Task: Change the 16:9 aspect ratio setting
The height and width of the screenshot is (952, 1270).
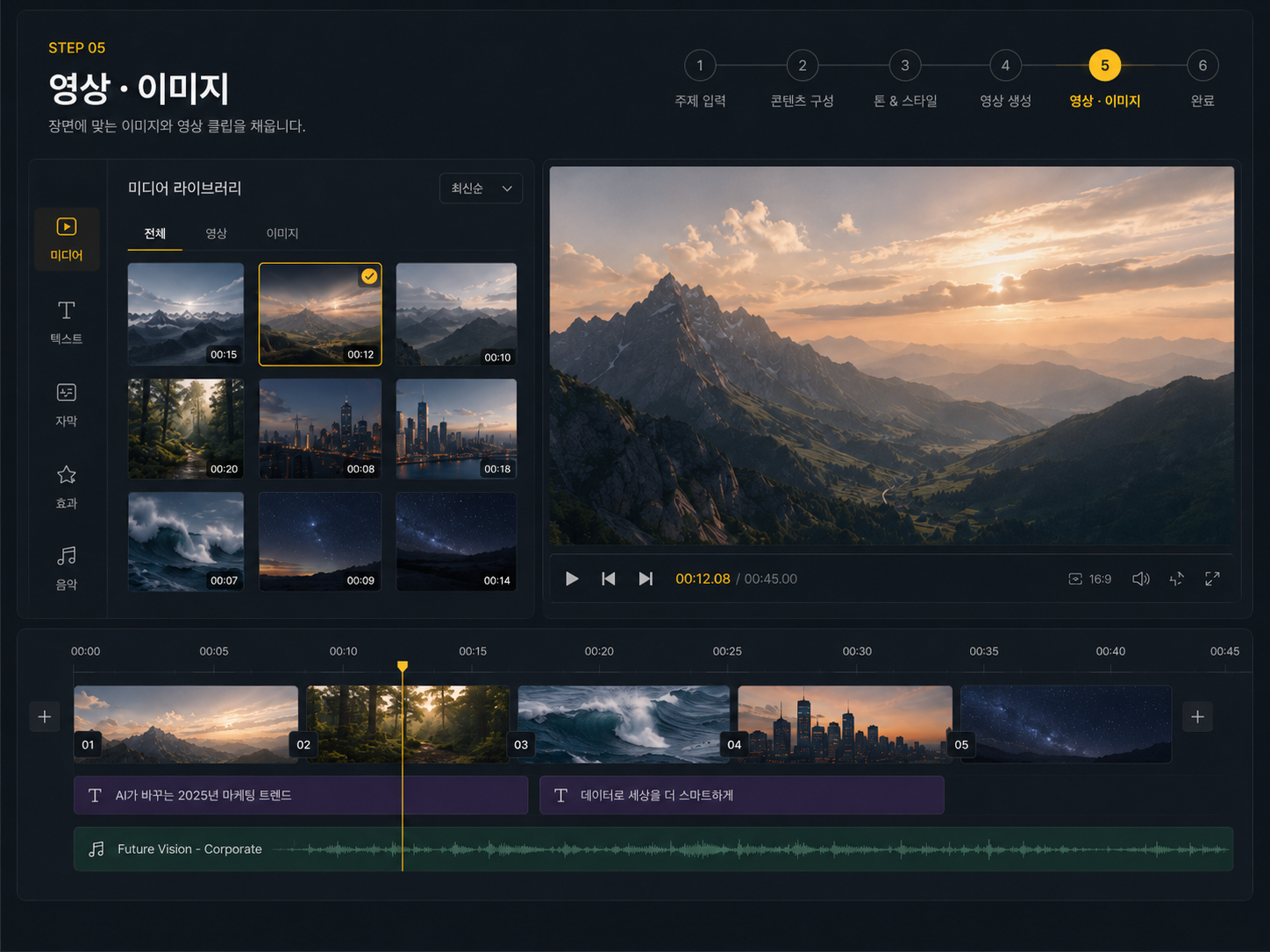Action: 1089,579
